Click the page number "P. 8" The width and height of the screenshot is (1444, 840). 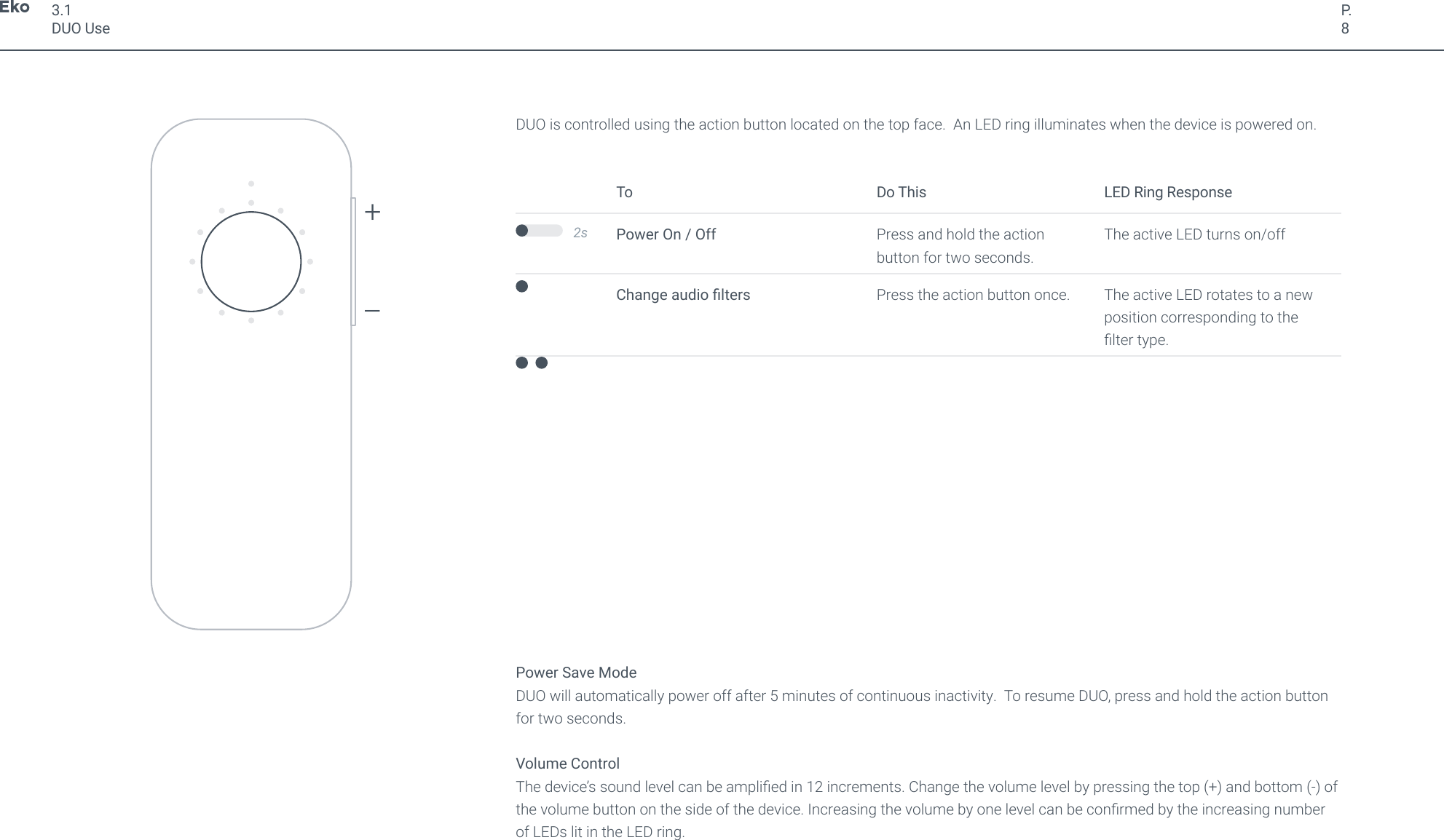click(x=1346, y=20)
